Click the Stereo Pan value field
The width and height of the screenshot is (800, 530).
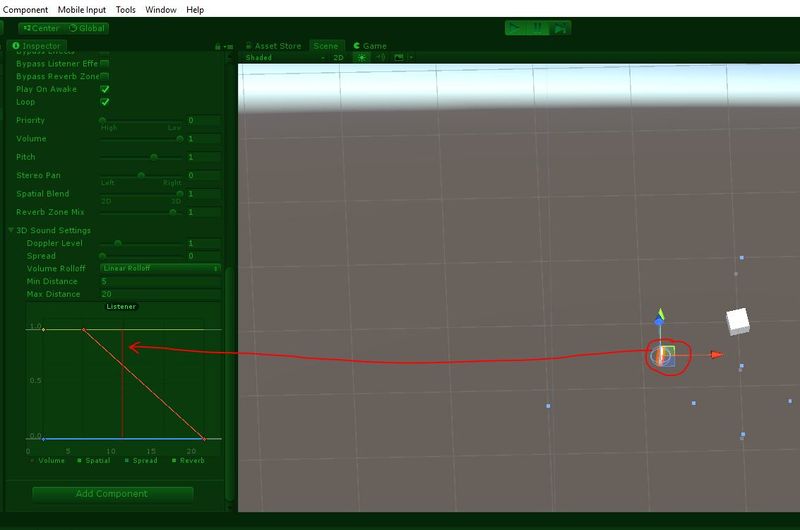(x=204, y=175)
